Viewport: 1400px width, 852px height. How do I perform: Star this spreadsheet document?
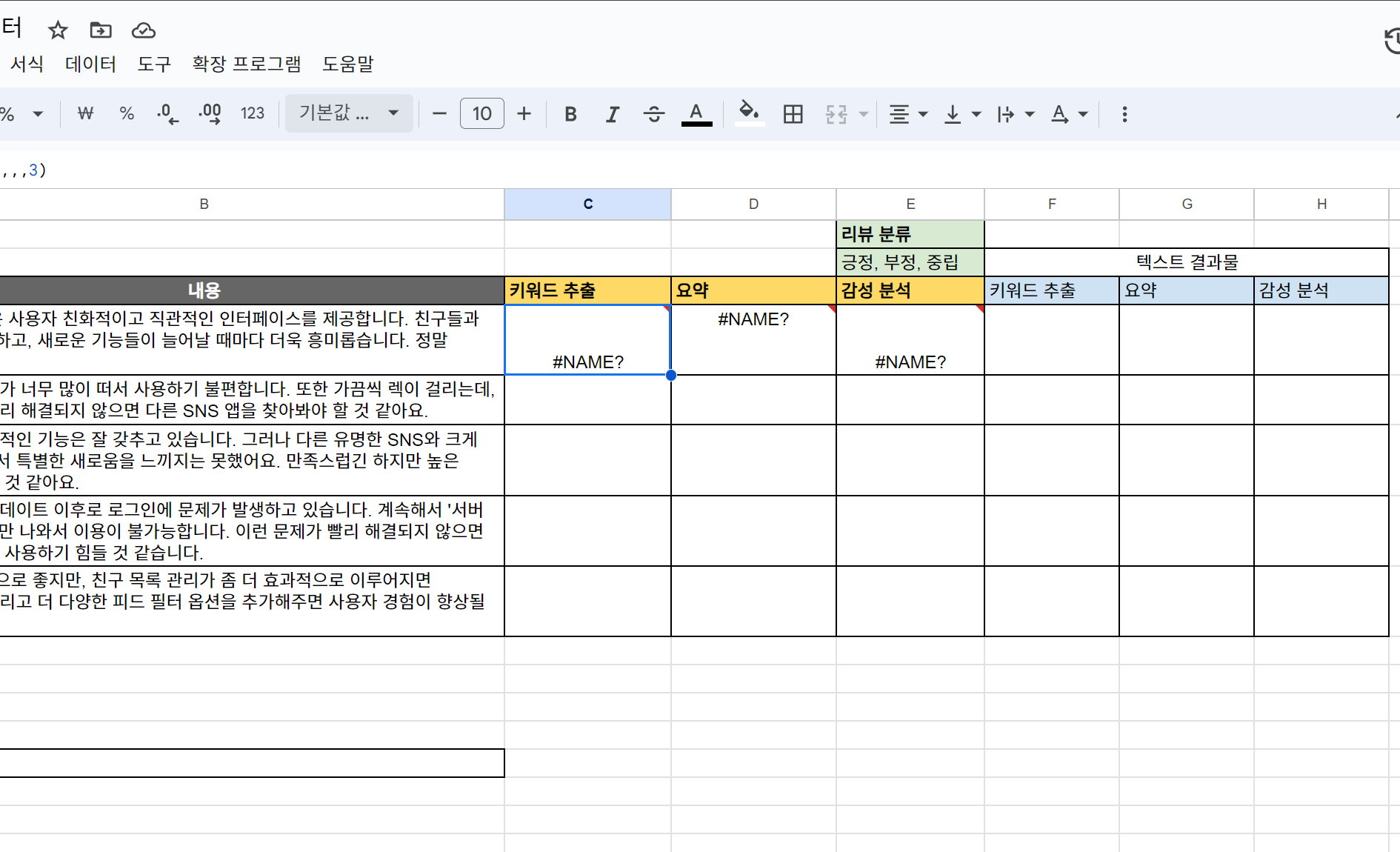58,30
